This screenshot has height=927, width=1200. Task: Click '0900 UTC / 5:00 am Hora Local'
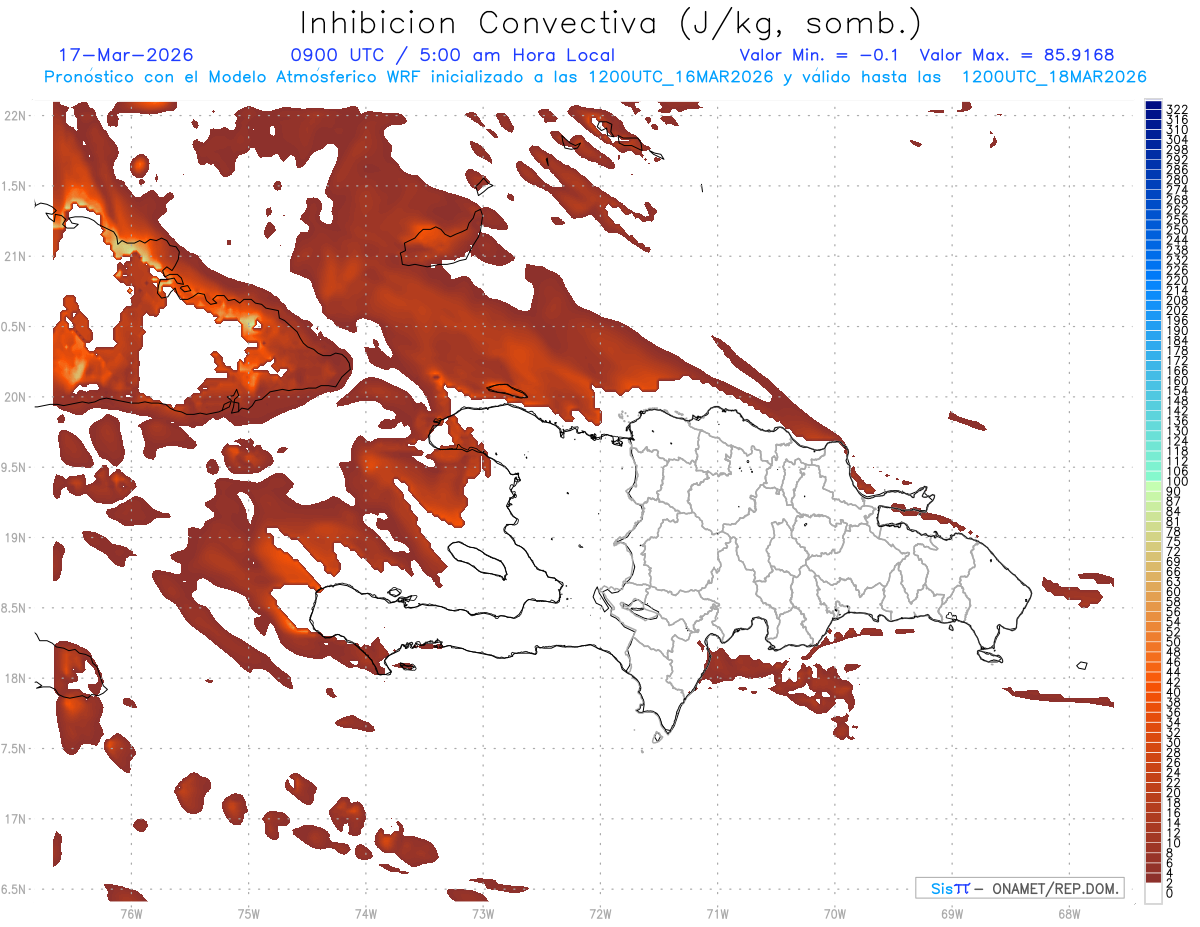point(452,55)
